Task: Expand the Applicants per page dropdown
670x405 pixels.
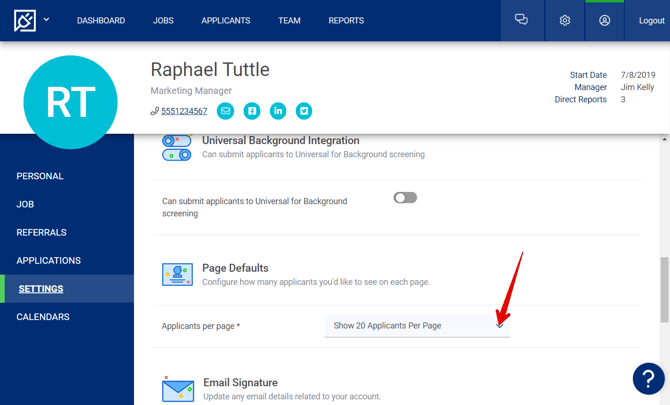Action: (x=417, y=326)
